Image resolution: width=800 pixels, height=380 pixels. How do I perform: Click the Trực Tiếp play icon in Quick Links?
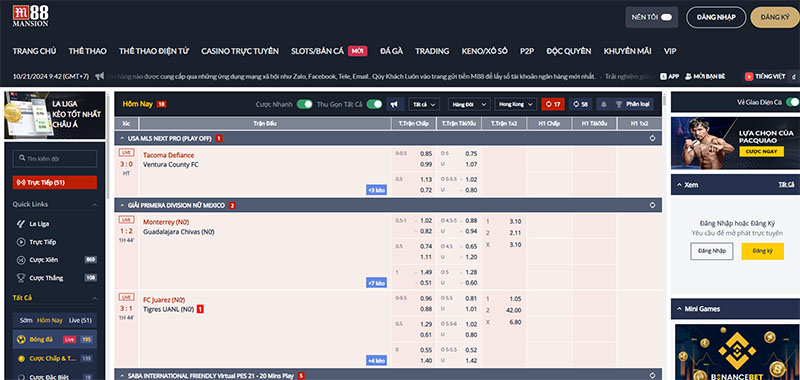tap(21, 242)
